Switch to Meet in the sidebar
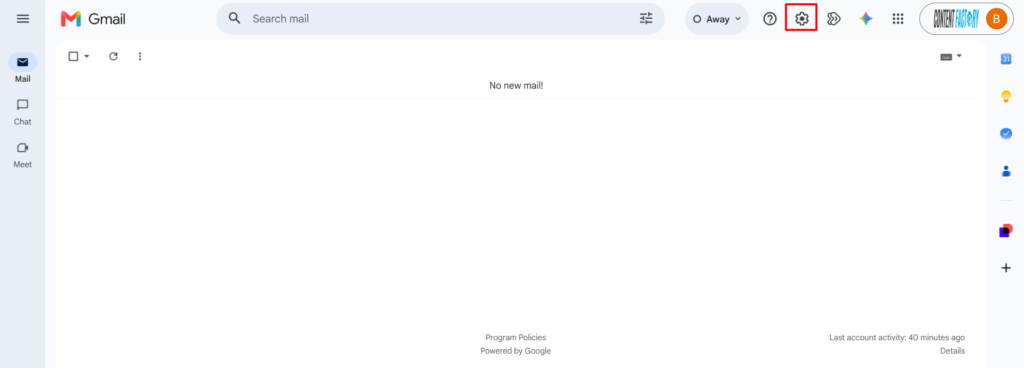This screenshot has height=368, width=1024. point(23,155)
